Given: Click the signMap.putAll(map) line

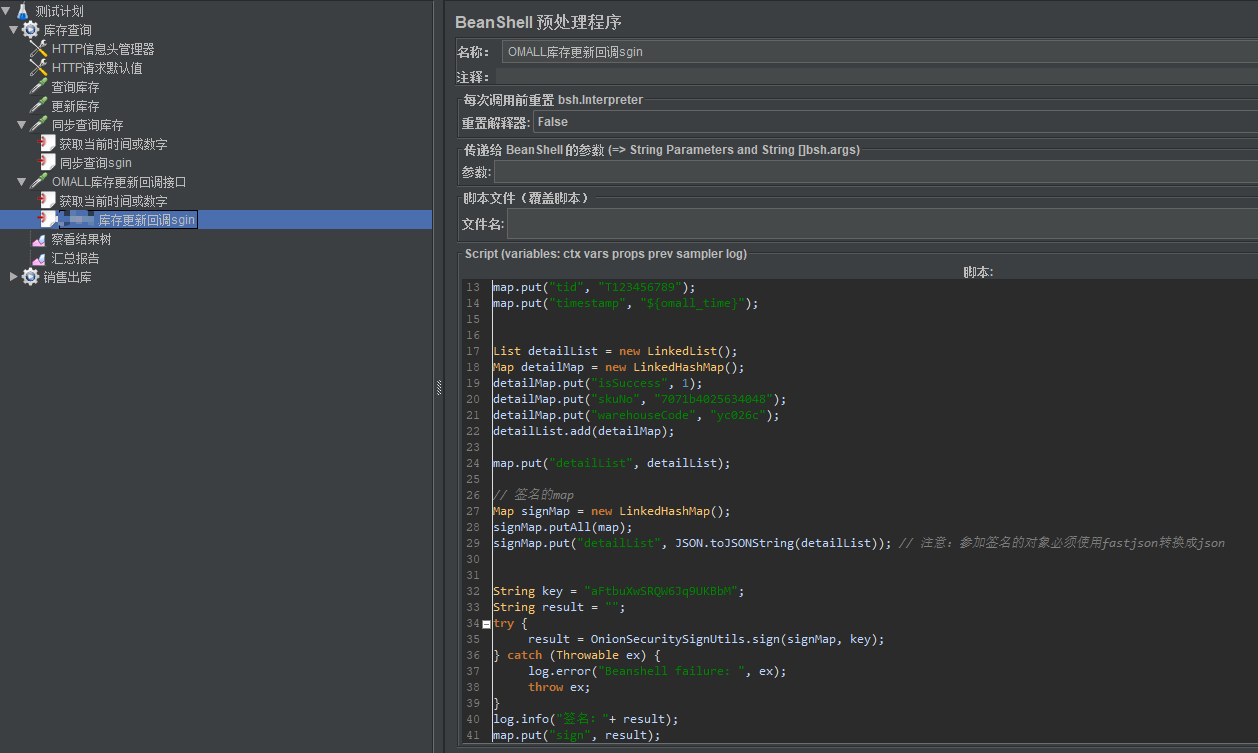Looking at the screenshot, I should point(563,527).
